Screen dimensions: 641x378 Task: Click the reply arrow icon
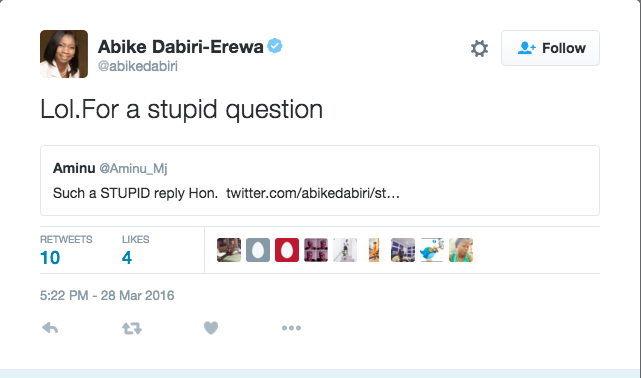50,328
